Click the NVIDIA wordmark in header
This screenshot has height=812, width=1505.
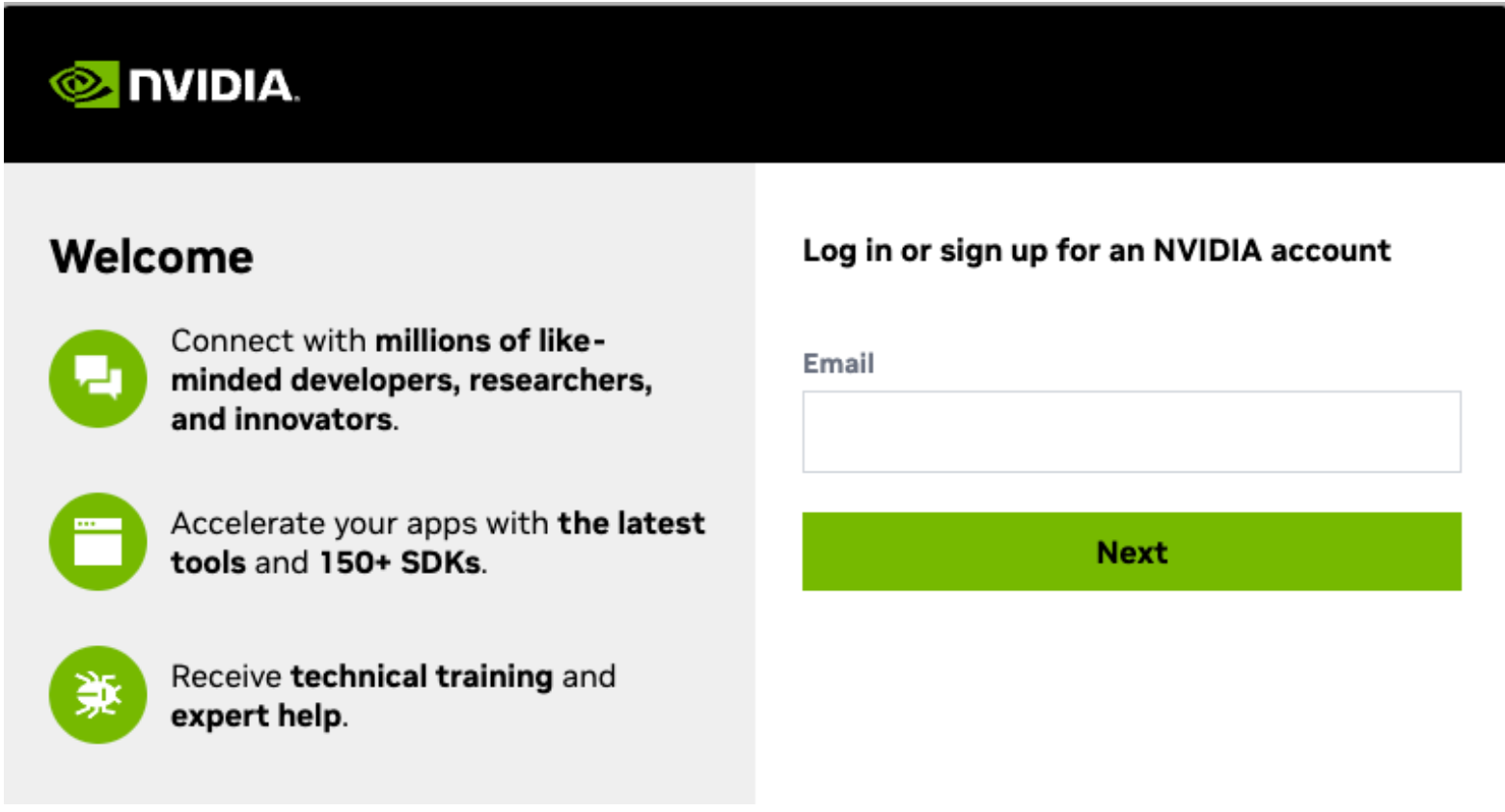pos(212,86)
